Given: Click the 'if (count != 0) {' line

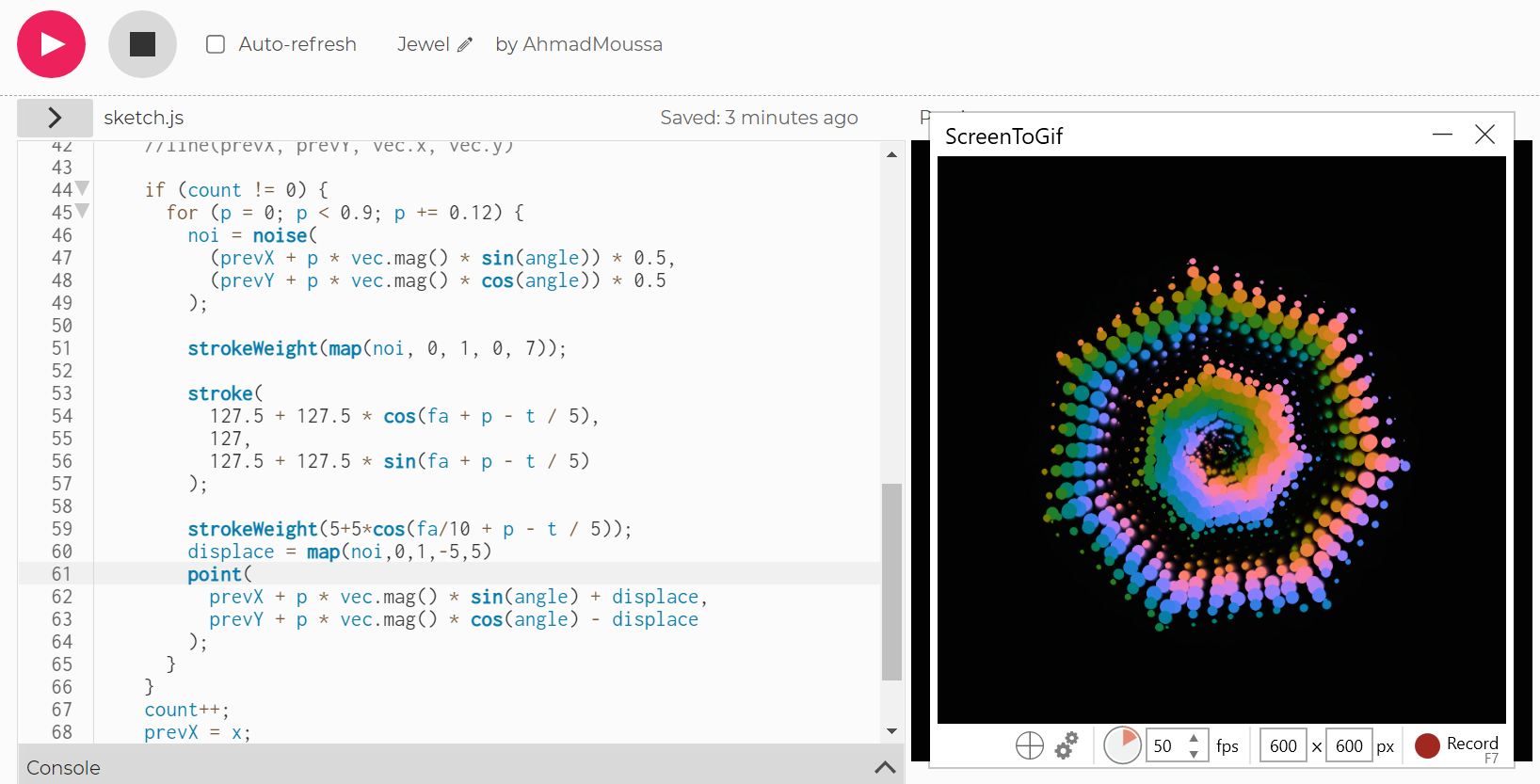Looking at the screenshot, I should [x=236, y=190].
